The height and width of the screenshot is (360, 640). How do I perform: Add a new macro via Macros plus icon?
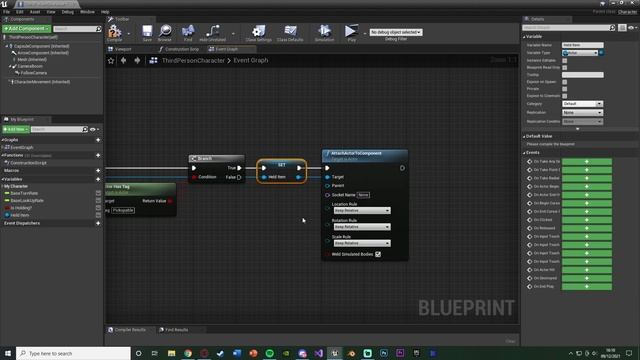[98, 171]
